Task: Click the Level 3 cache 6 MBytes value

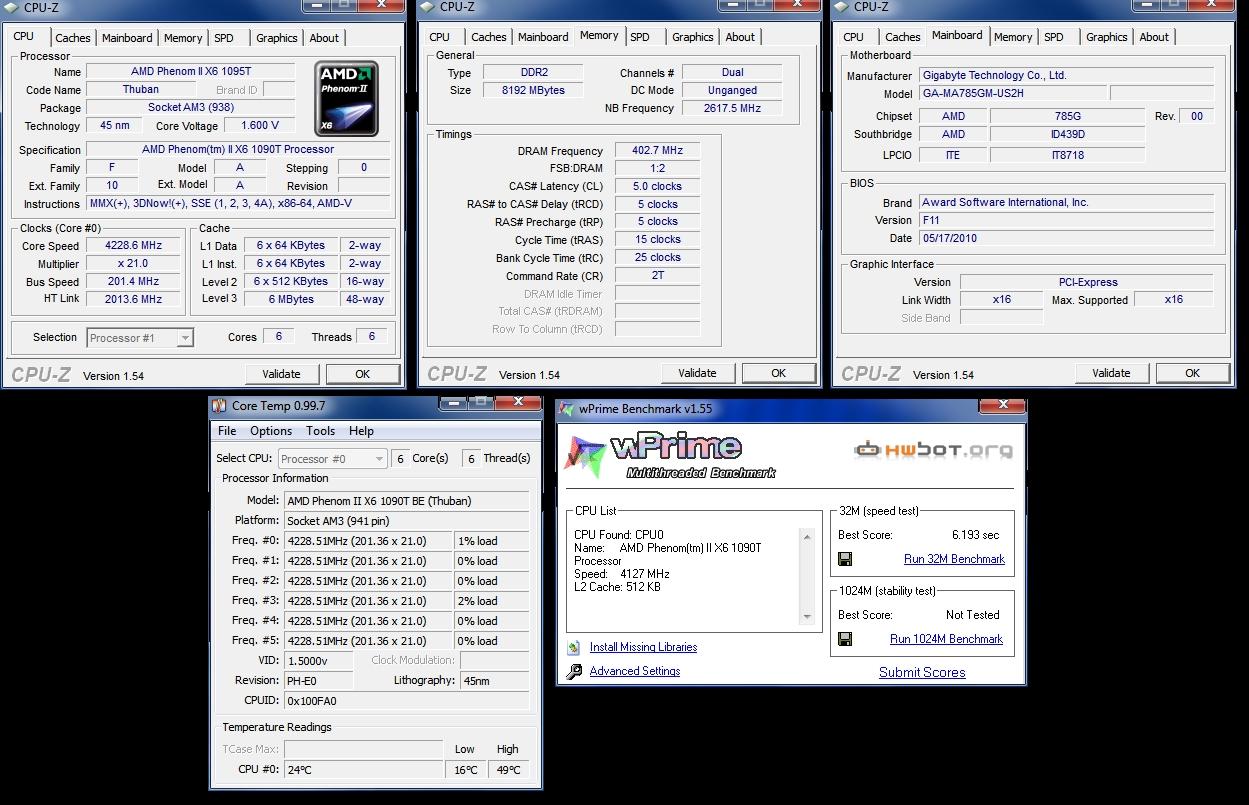Action: click(291, 299)
